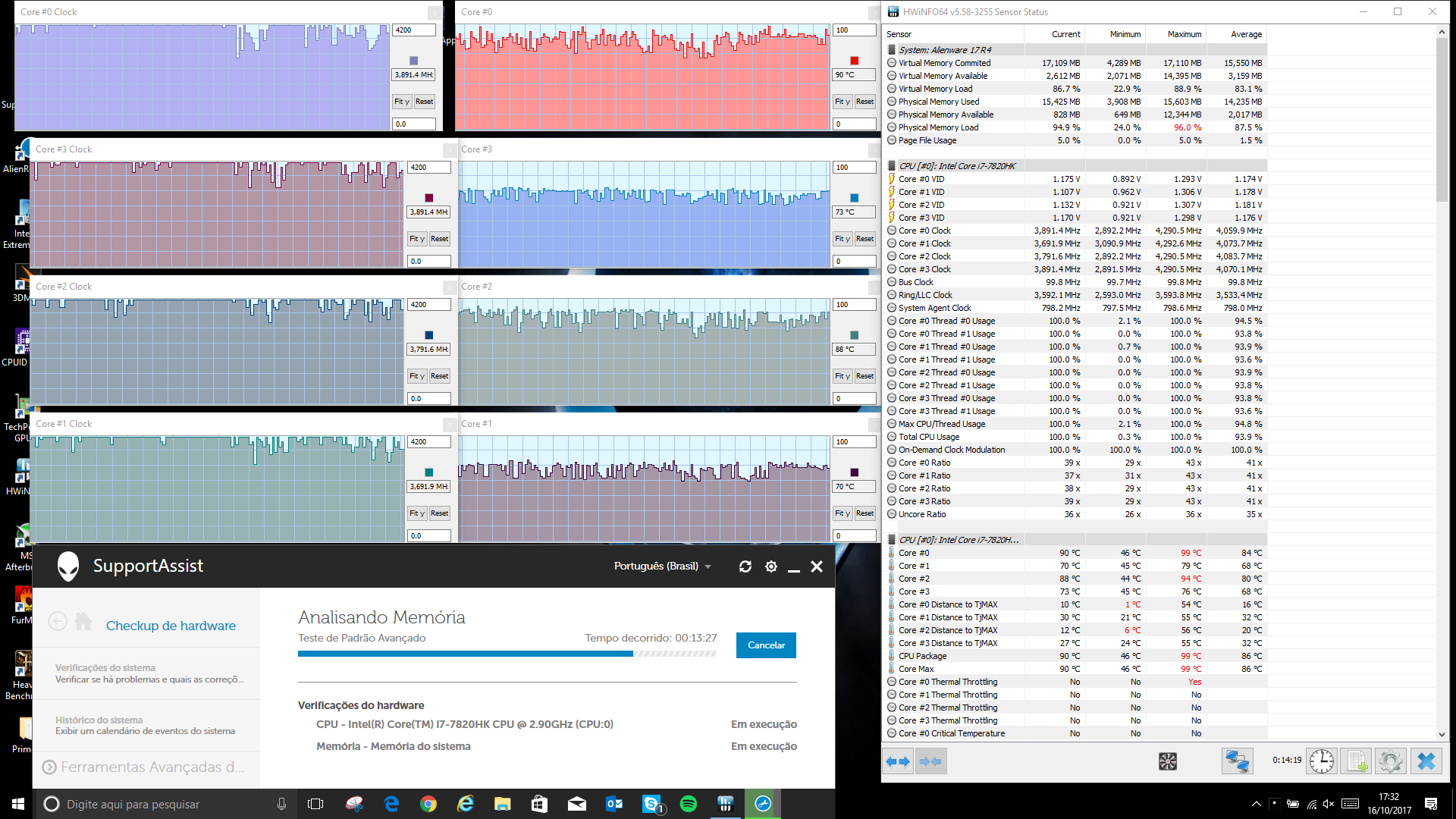Click Maximum column header in HWiNFO

pos(1175,34)
